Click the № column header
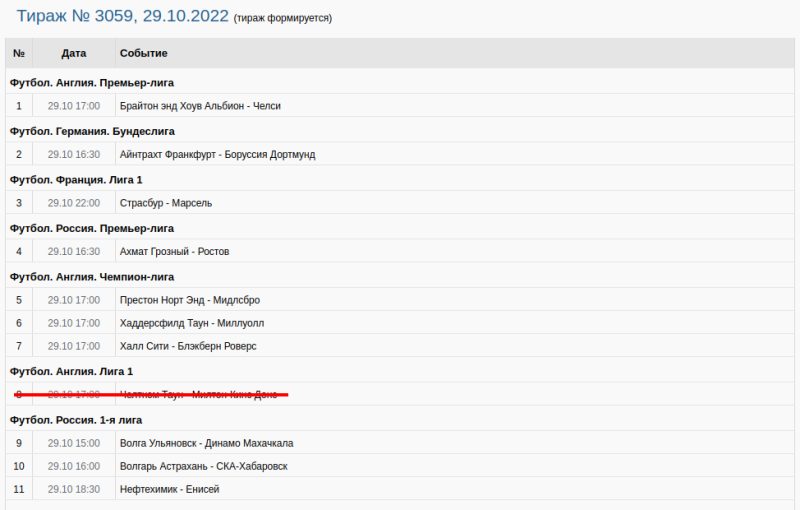This screenshot has height=510, width=800. point(19,53)
